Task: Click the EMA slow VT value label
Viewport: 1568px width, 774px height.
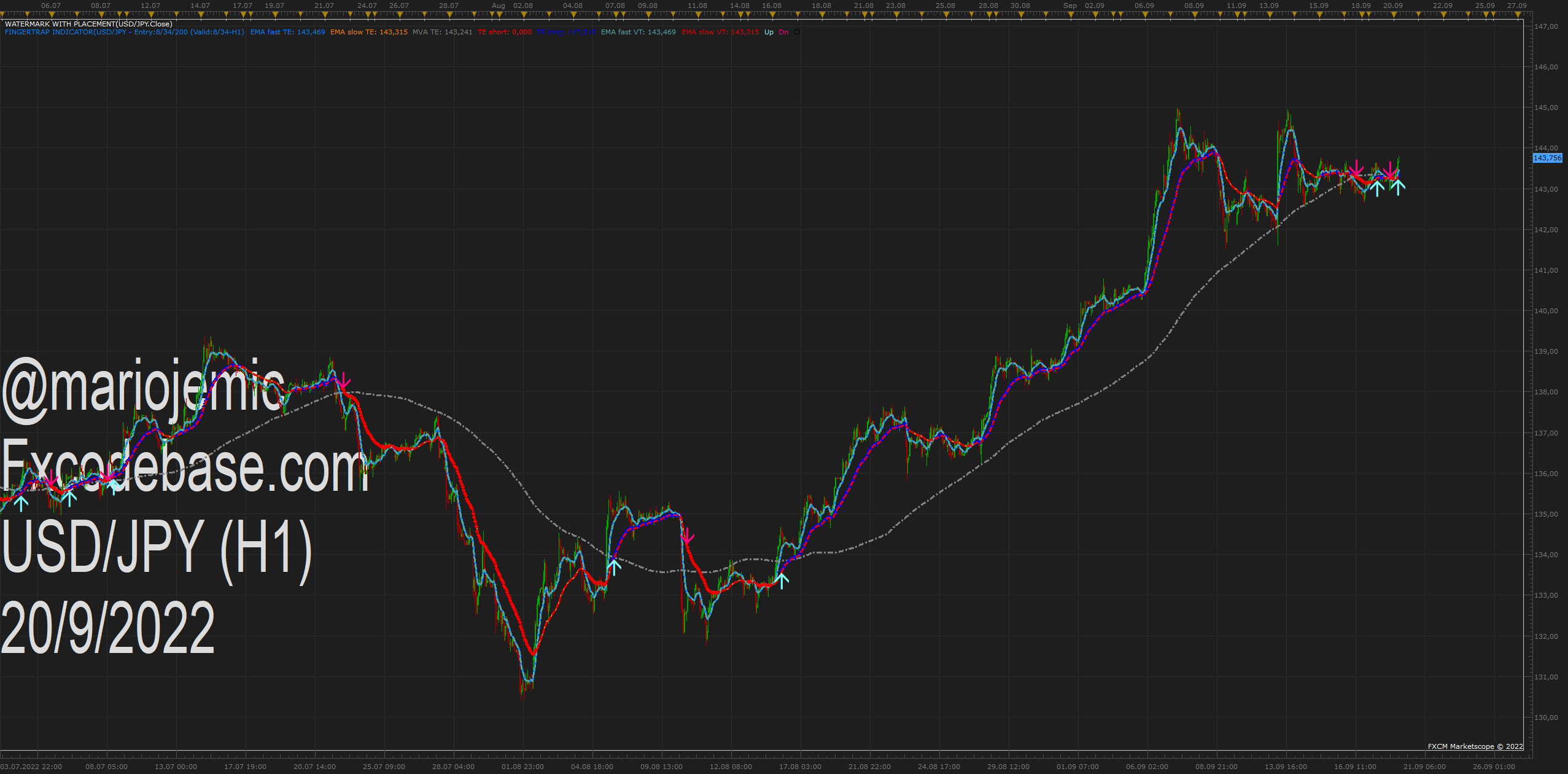Action: pyautogui.click(x=720, y=32)
